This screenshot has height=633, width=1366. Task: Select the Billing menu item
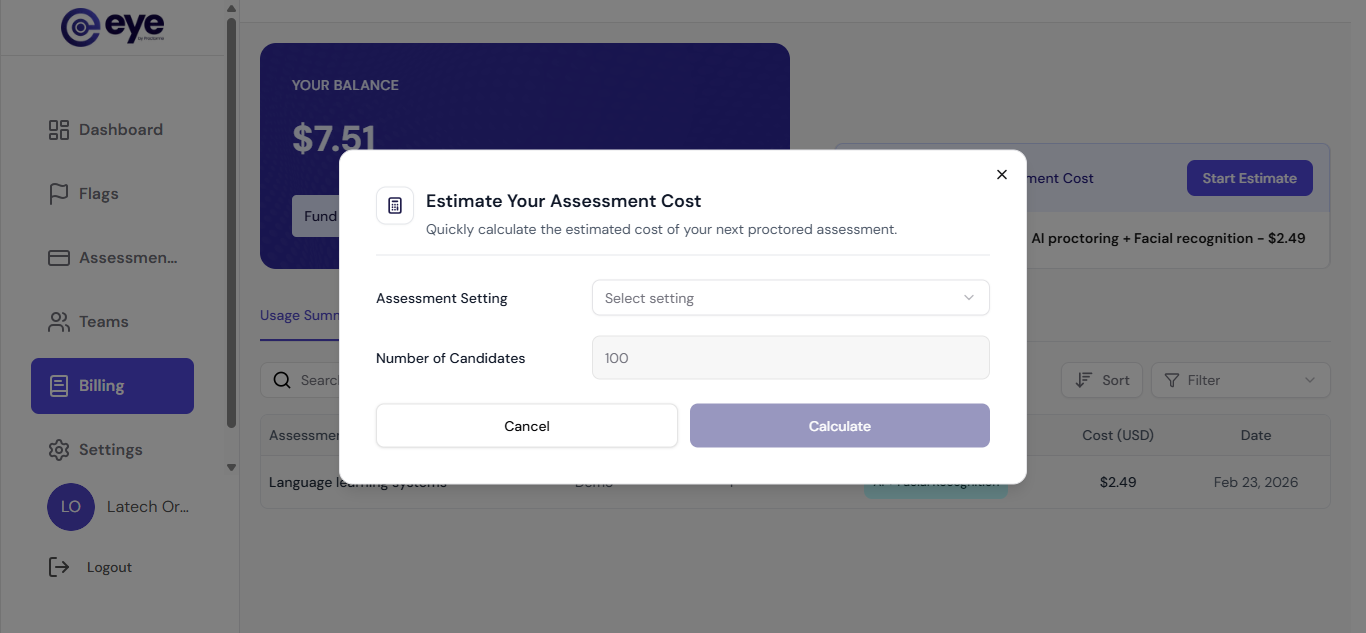tap(112, 386)
